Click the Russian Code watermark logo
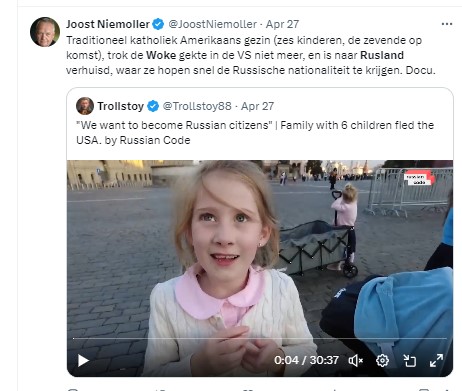Screen dimensions: 462x391 coord(419,179)
